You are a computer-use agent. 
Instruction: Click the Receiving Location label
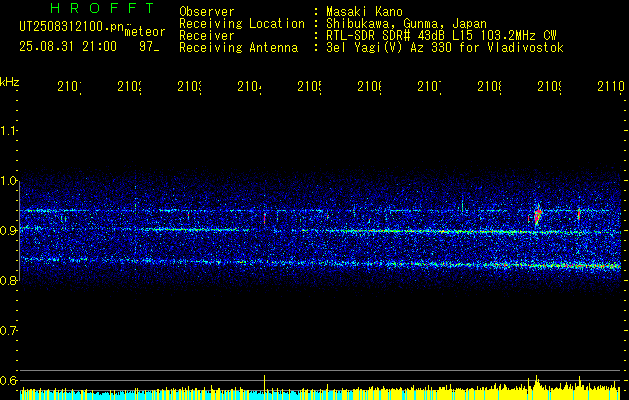[x=242, y=24]
